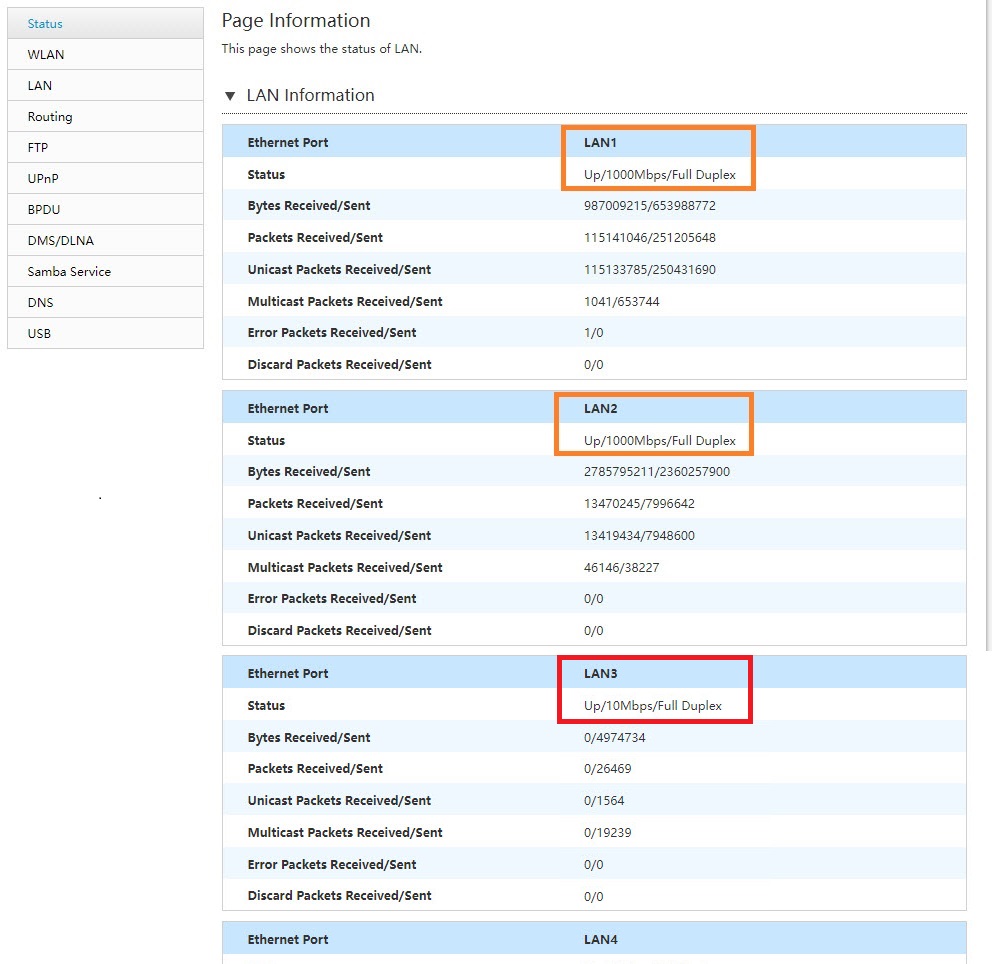
Task: Click the value 46146/38227
Action: click(621, 568)
